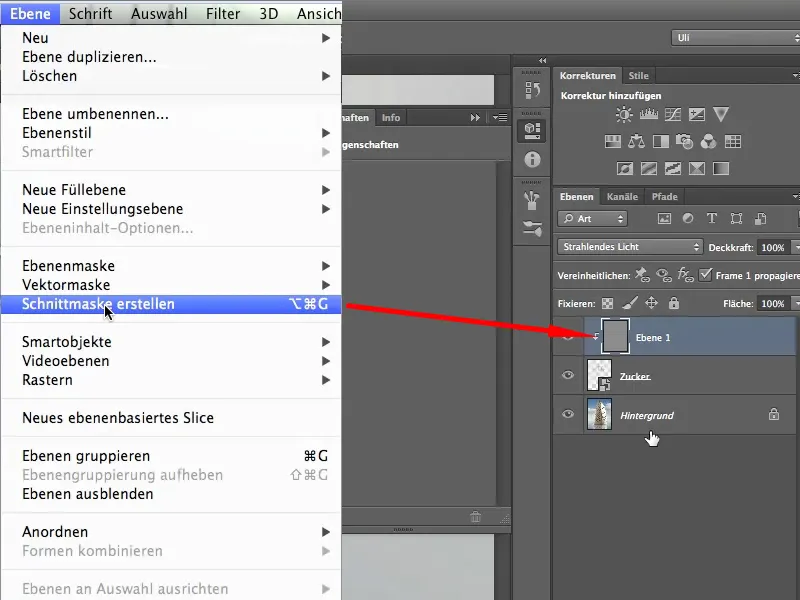Lock all for selected layer (padlock)
This screenshot has height=600, width=800.
point(674,303)
